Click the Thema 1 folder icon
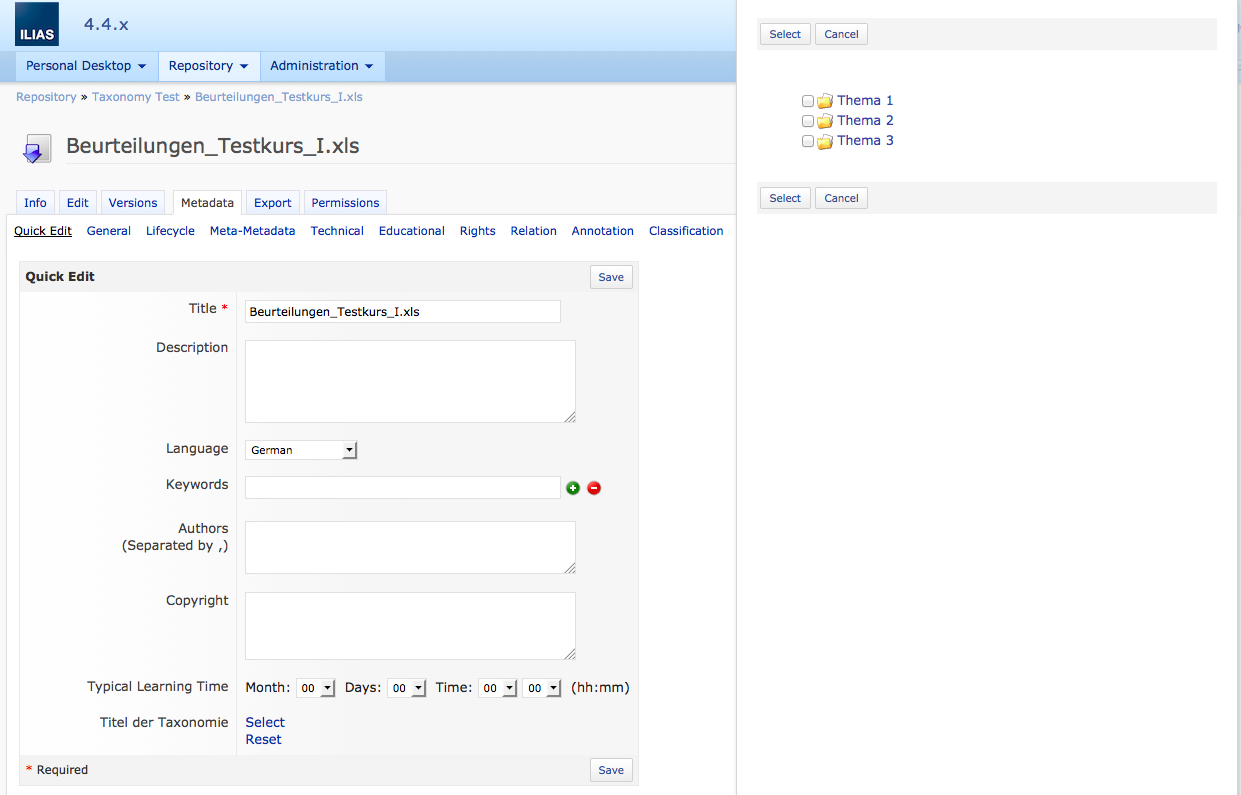 tap(825, 101)
